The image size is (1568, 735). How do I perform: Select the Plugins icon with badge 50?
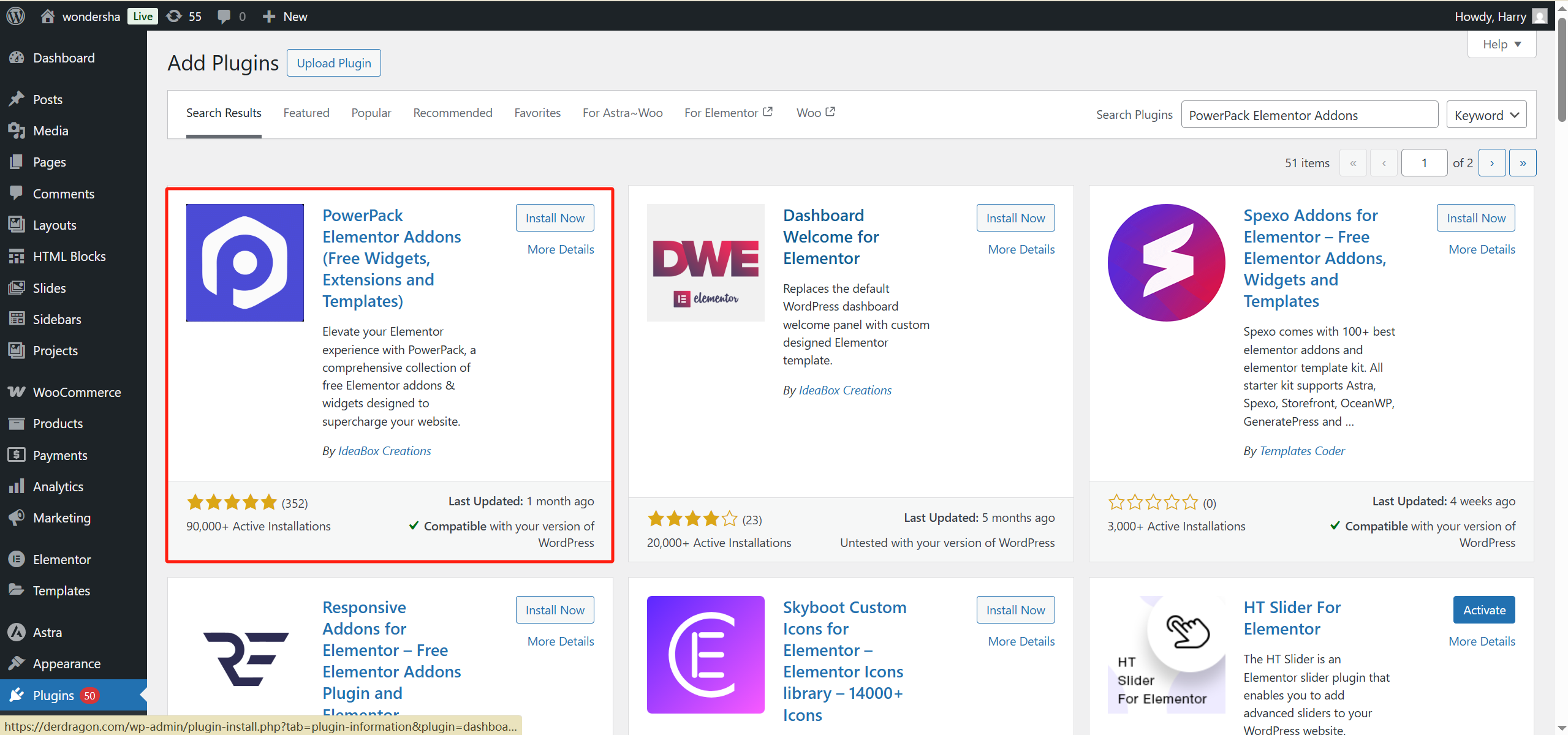point(17,695)
